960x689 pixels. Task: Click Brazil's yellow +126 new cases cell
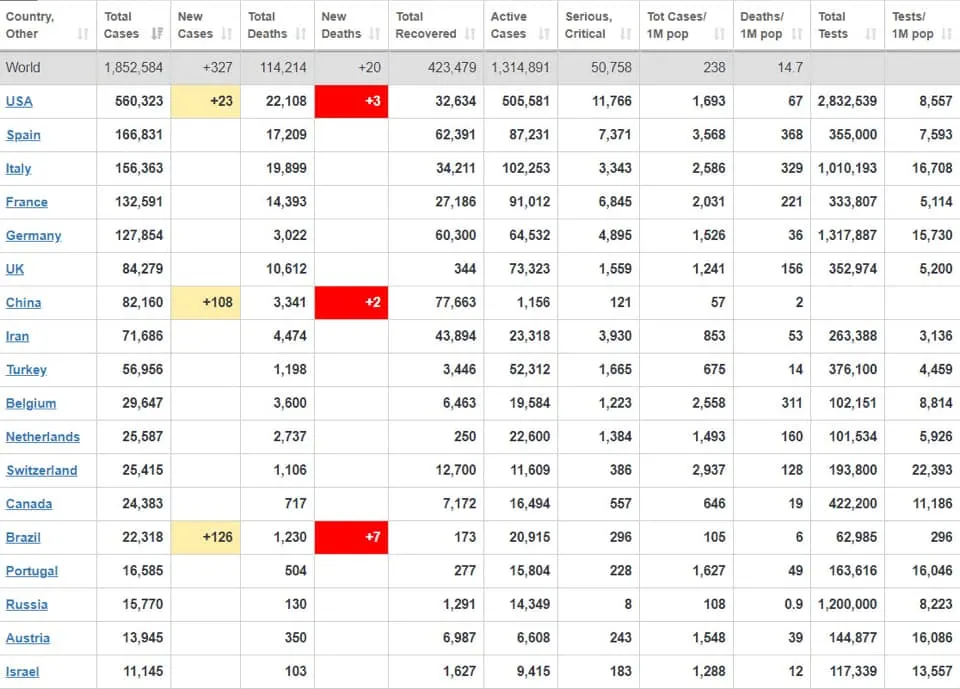click(x=205, y=538)
